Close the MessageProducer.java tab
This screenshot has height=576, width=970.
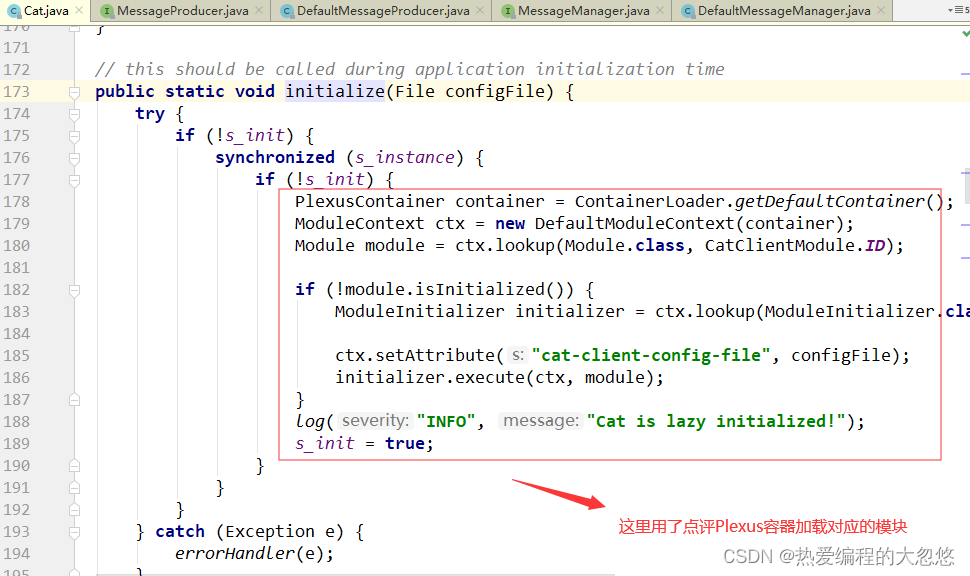click(259, 10)
